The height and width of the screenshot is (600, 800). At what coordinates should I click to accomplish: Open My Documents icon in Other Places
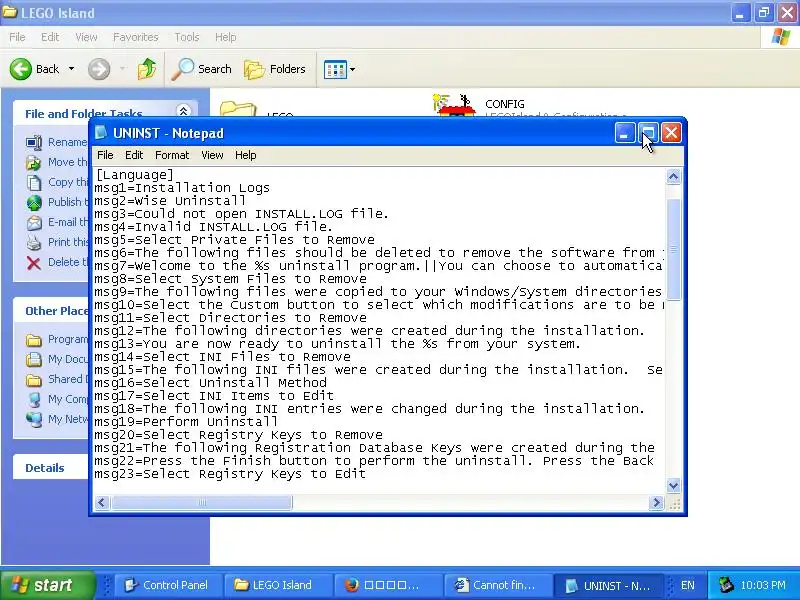[x=34, y=360]
